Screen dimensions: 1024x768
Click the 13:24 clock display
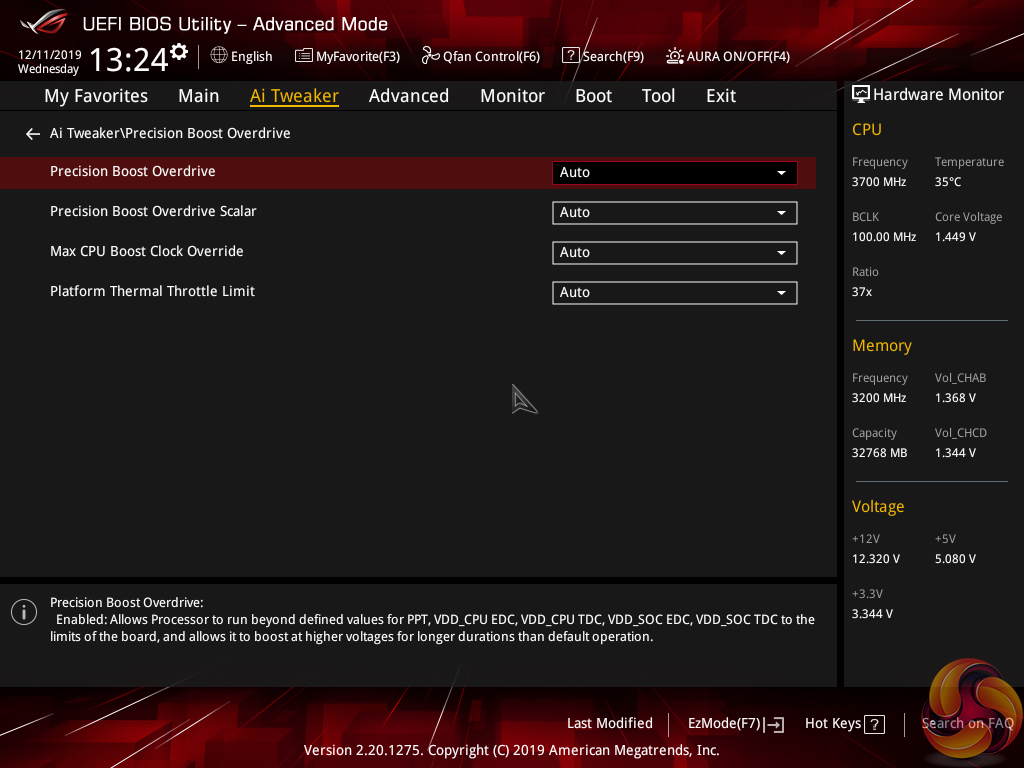(x=129, y=60)
